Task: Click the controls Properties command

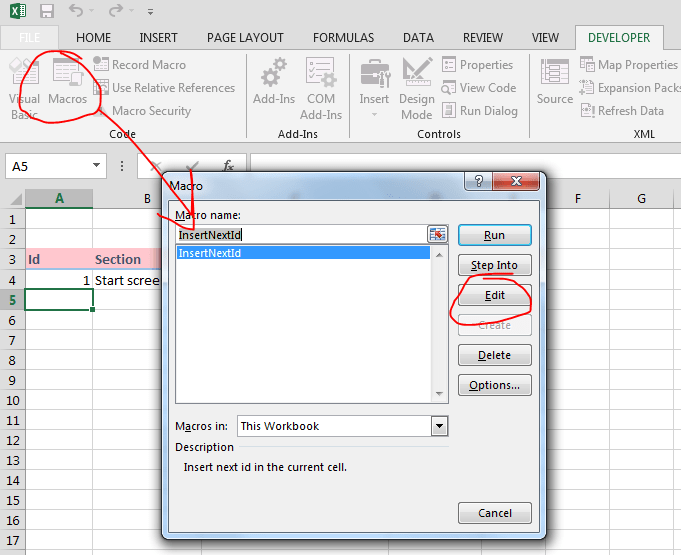Action: pyautogui.click(x=477, y=64)
